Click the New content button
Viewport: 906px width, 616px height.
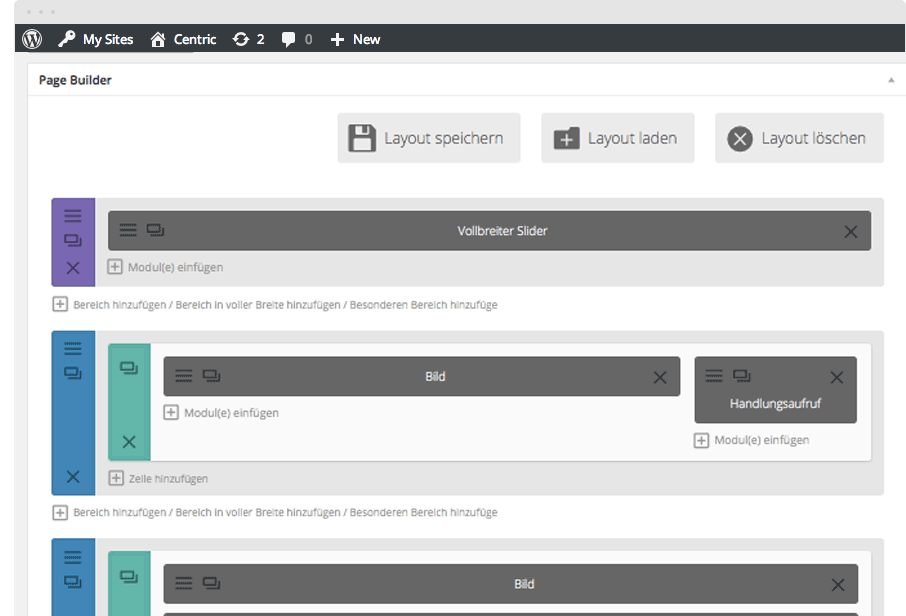pos(355,39)
